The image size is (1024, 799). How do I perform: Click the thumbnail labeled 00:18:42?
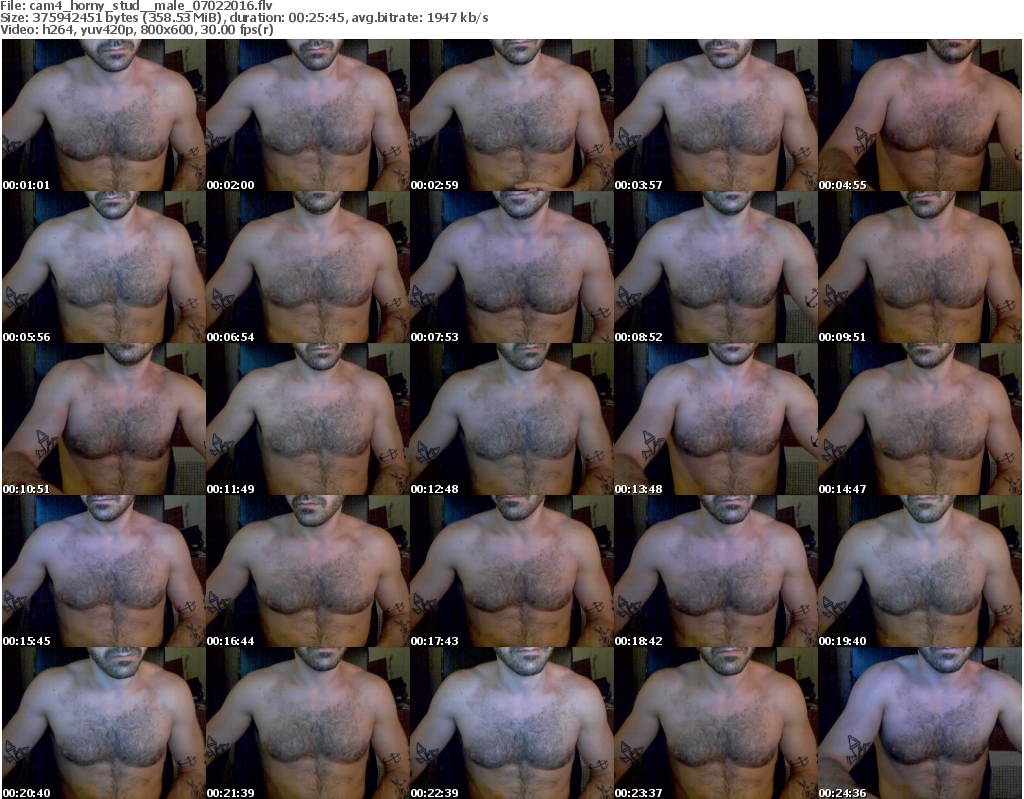pos(716,571)
